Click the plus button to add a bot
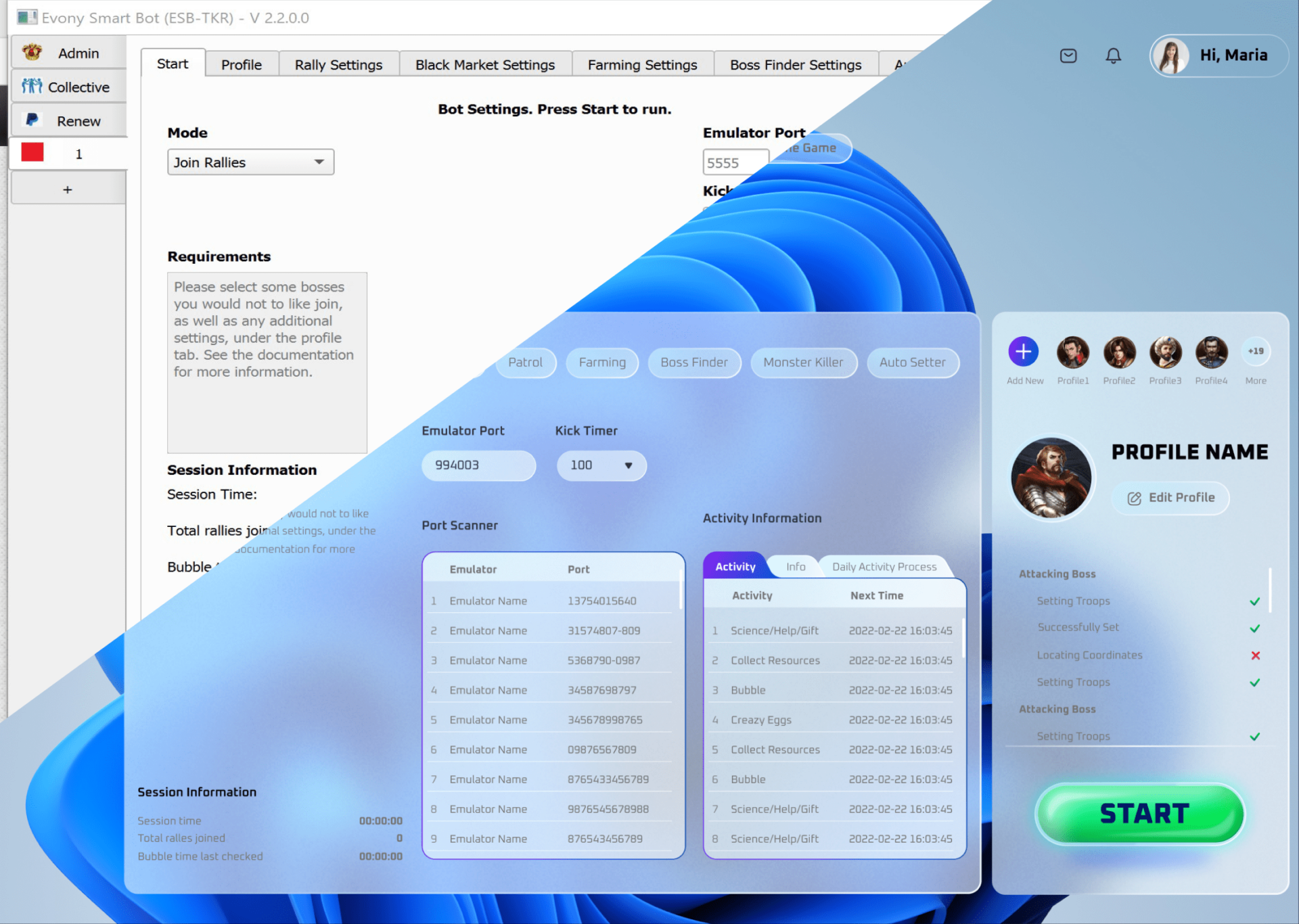 pos(68,189)
